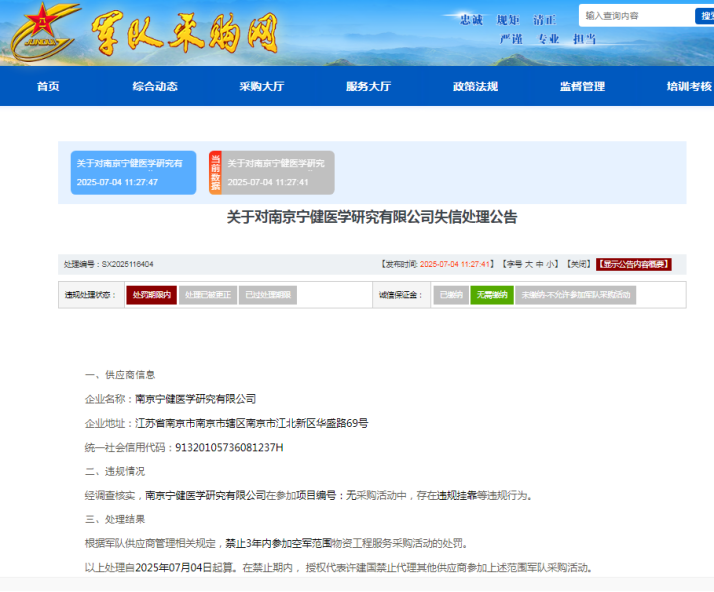Screen dimensions: 714x592
Task: Click the 一、供应商信息 heading
Action: [x=120, y=375]
